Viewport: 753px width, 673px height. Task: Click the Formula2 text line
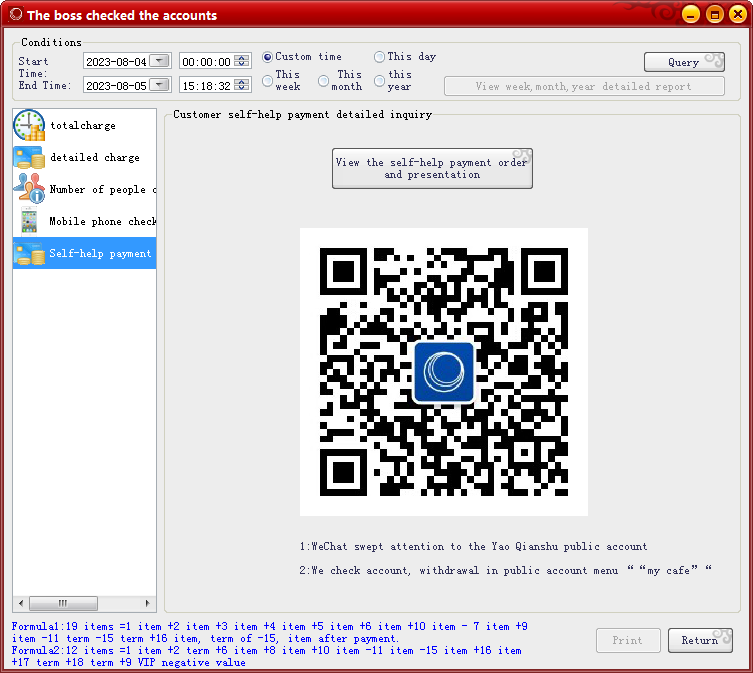(267, 656)
